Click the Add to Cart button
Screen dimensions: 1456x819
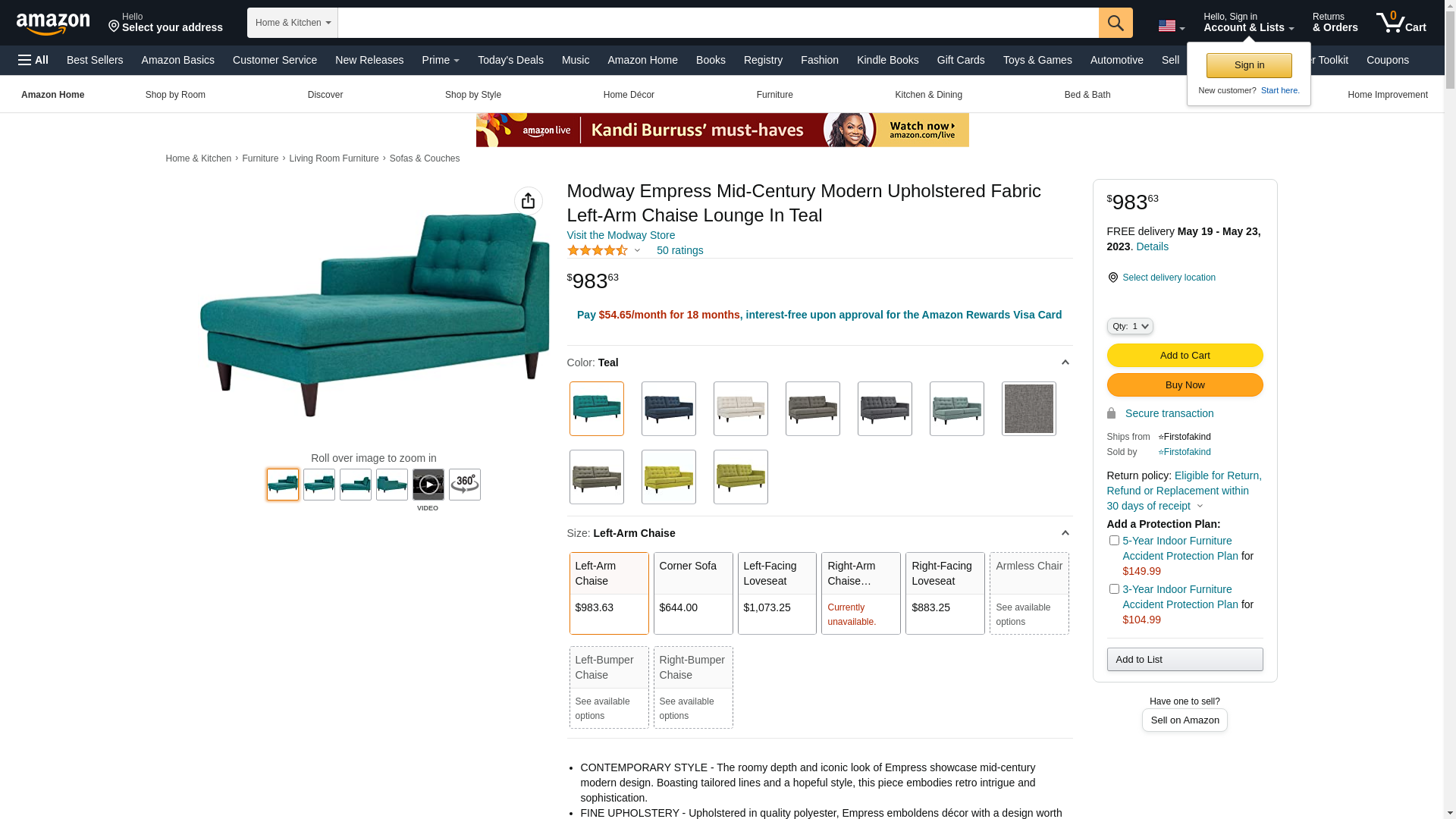(x=1185, y=356)
